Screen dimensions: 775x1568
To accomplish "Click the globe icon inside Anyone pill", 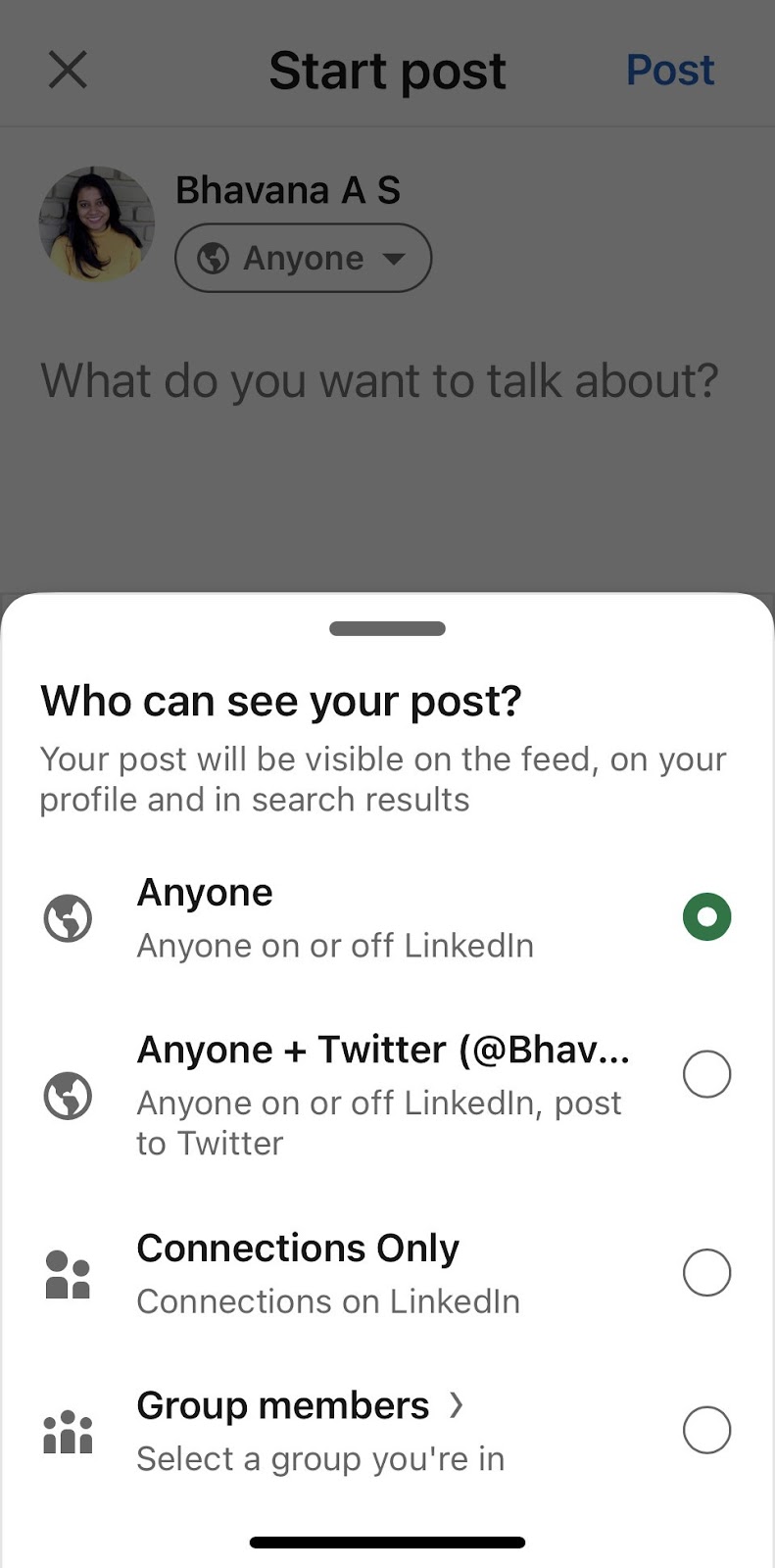I will (x=213, y=259).
